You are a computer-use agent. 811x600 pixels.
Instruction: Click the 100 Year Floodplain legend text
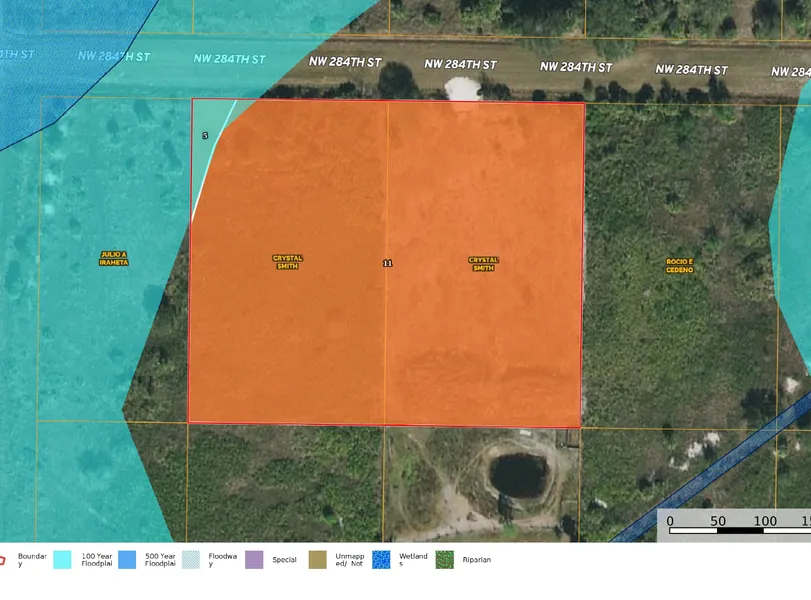(97, 560)
